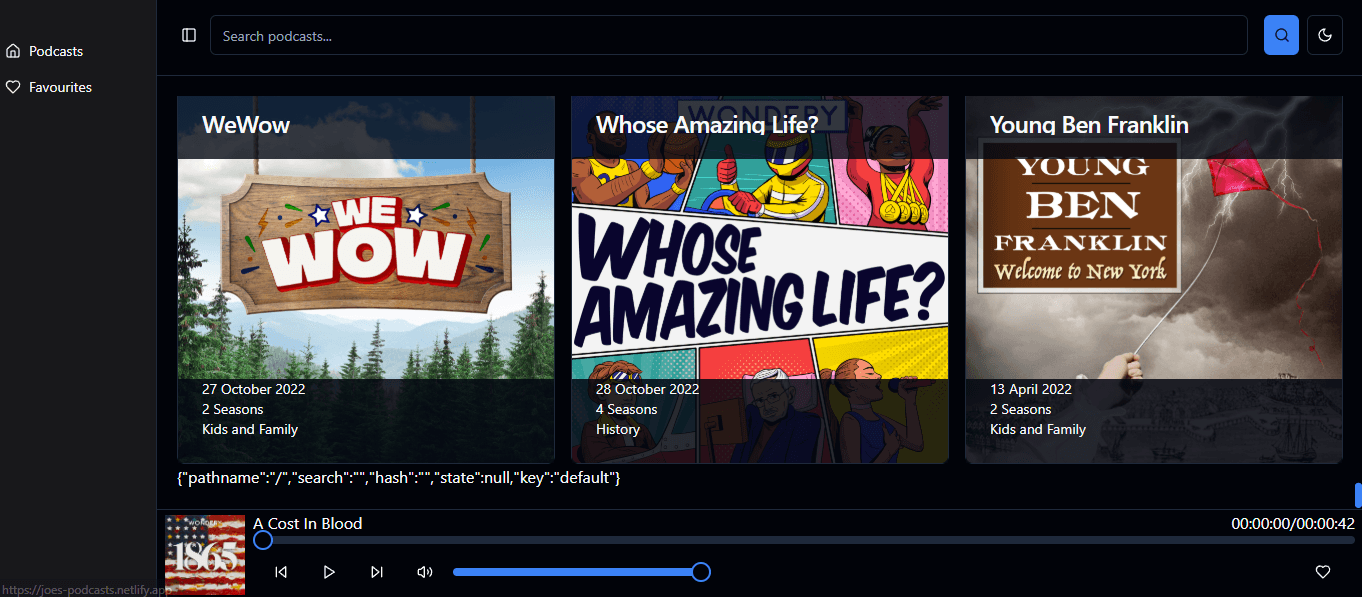Image resolution: width=1362 pixels, height=597 pixels.
Task: Open the Young Ben Franklin podcast card
Action: 1153,279
